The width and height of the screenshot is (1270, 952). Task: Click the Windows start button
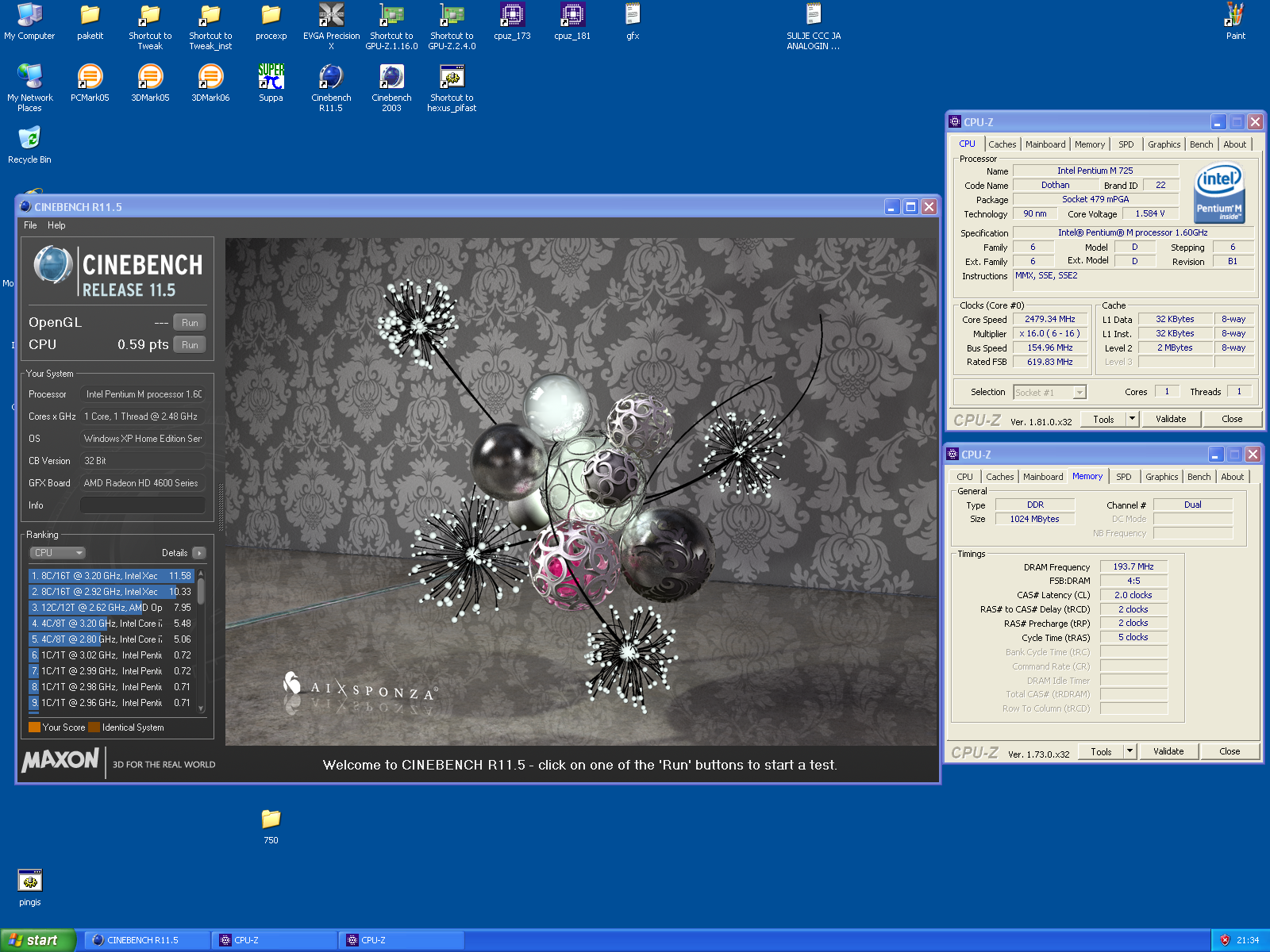click(37, 940)
